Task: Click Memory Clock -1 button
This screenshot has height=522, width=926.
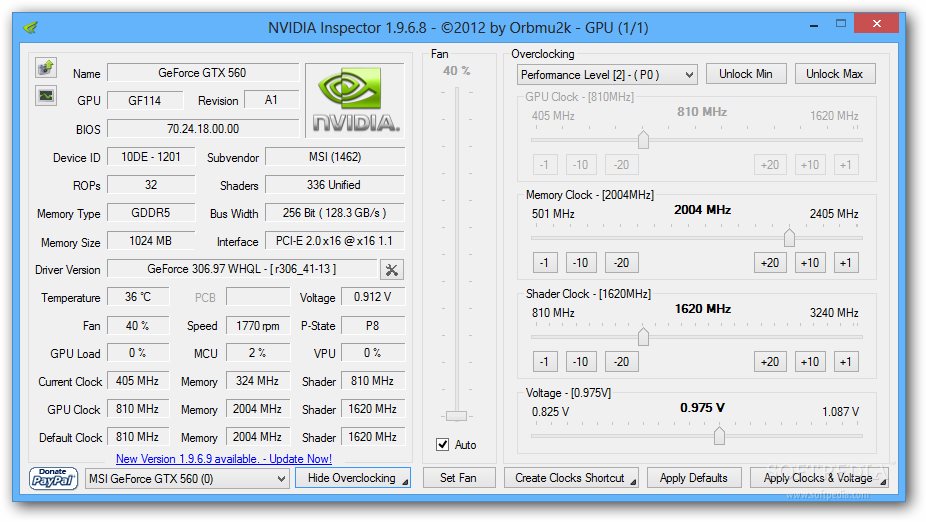Action: coord(544,263)
